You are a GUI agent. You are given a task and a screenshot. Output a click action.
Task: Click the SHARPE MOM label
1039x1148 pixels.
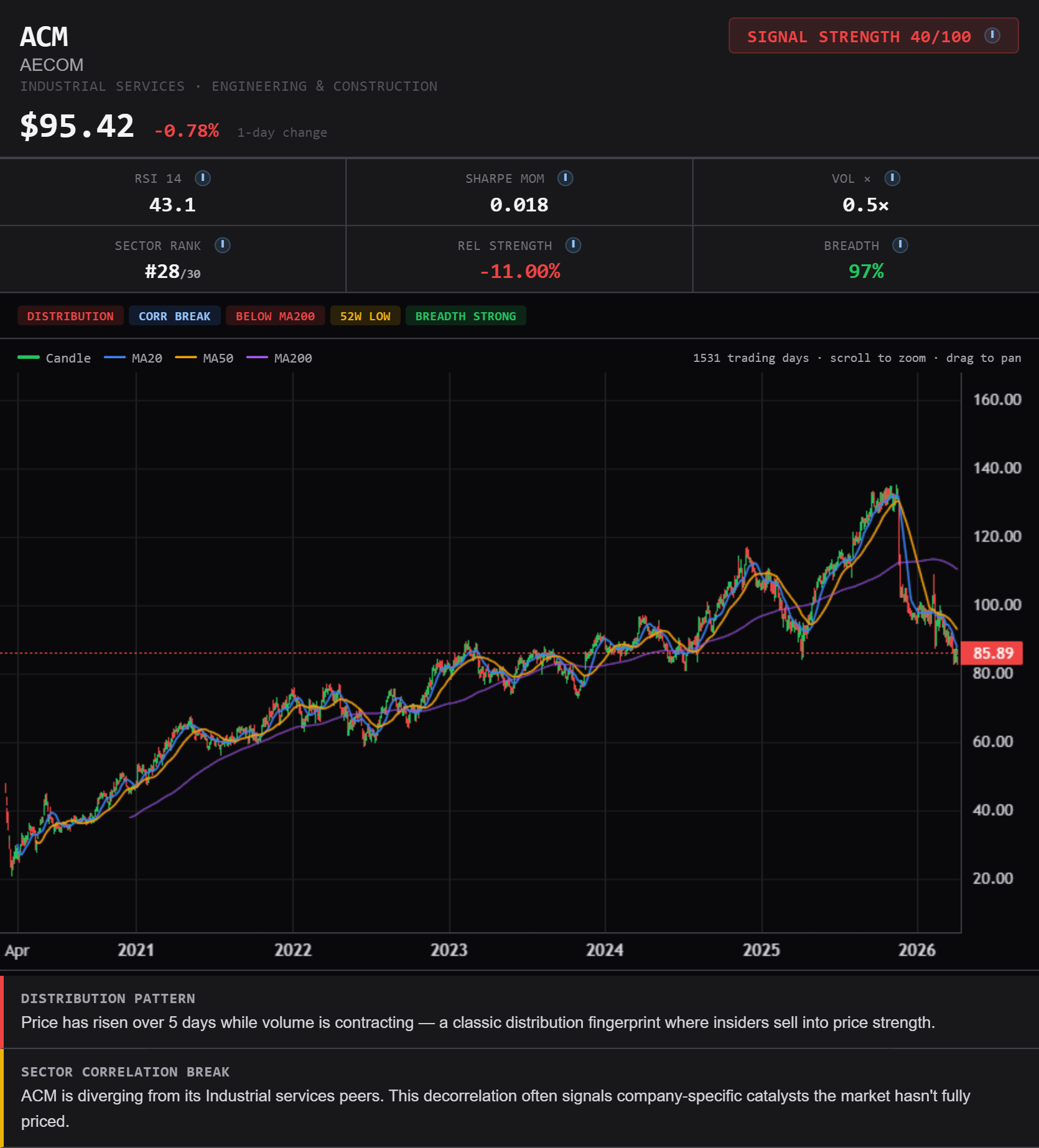(x=505, y=179)
